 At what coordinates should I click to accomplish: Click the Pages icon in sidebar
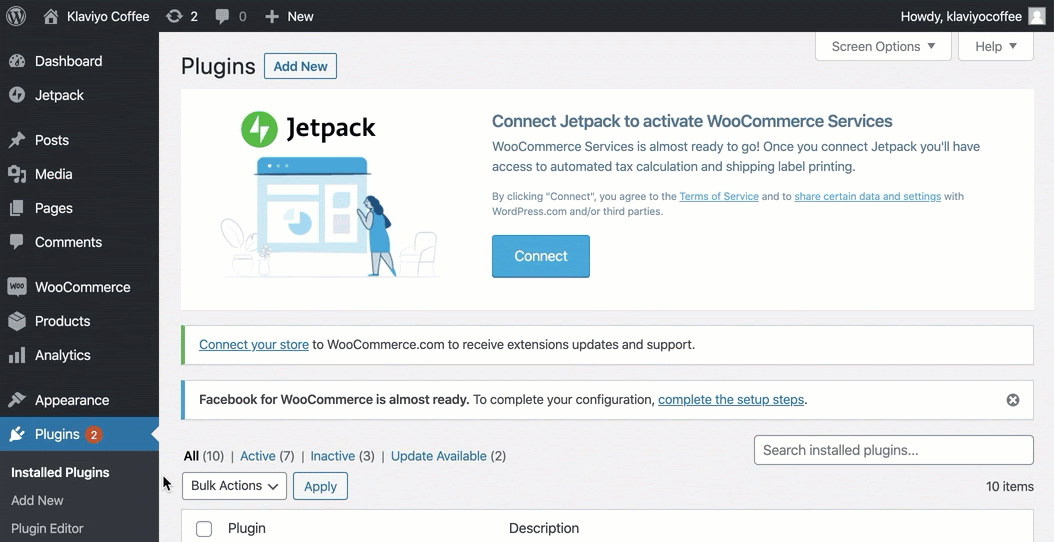click(x=17, y=208)
